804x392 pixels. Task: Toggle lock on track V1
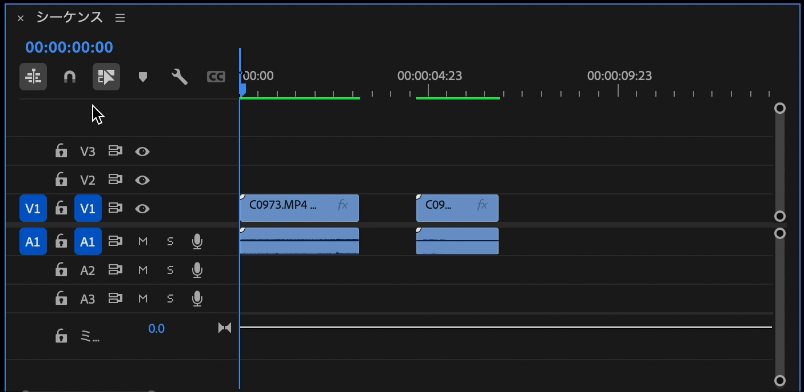click(x=61, y=208)
